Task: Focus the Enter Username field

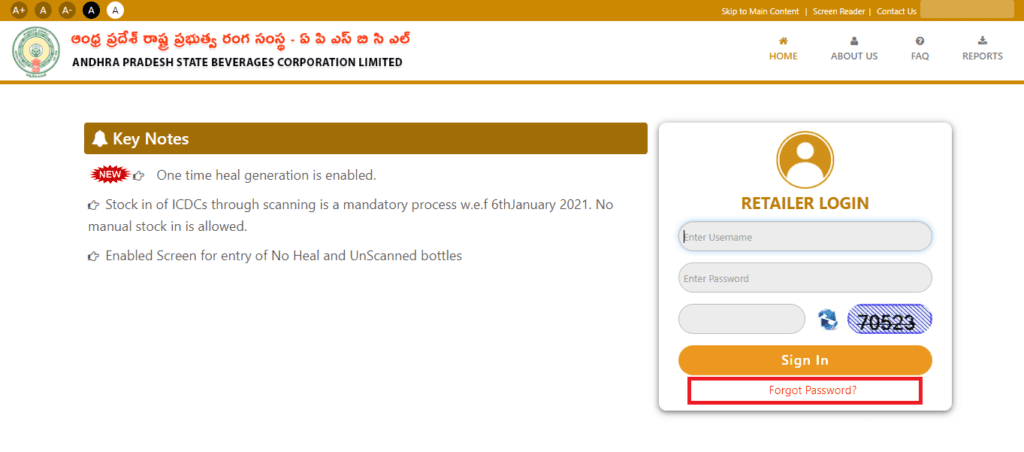Action: [x=805, y=236]
